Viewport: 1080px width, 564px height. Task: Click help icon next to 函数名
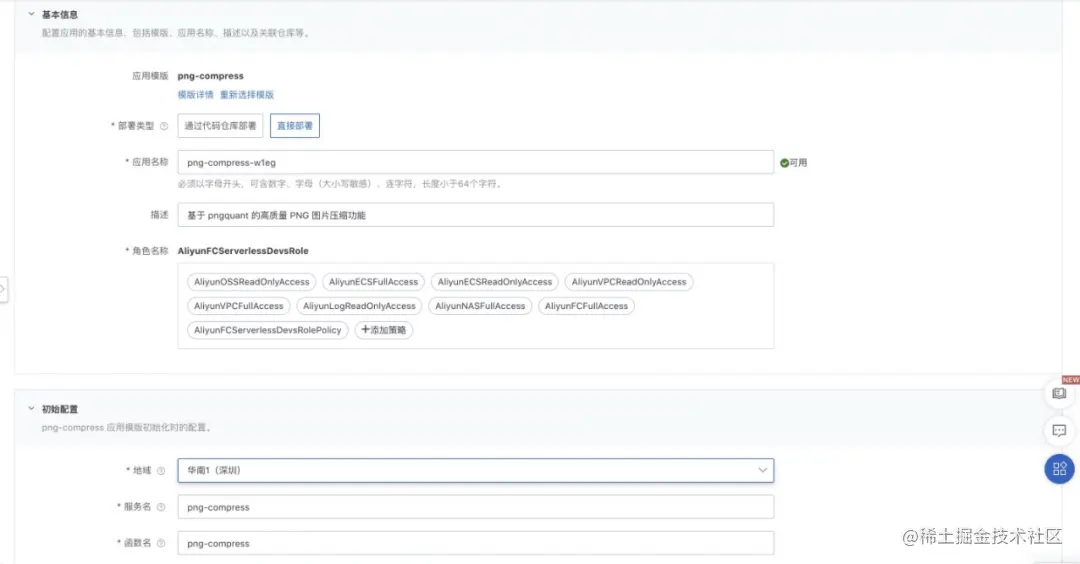[x=160, y=543]
